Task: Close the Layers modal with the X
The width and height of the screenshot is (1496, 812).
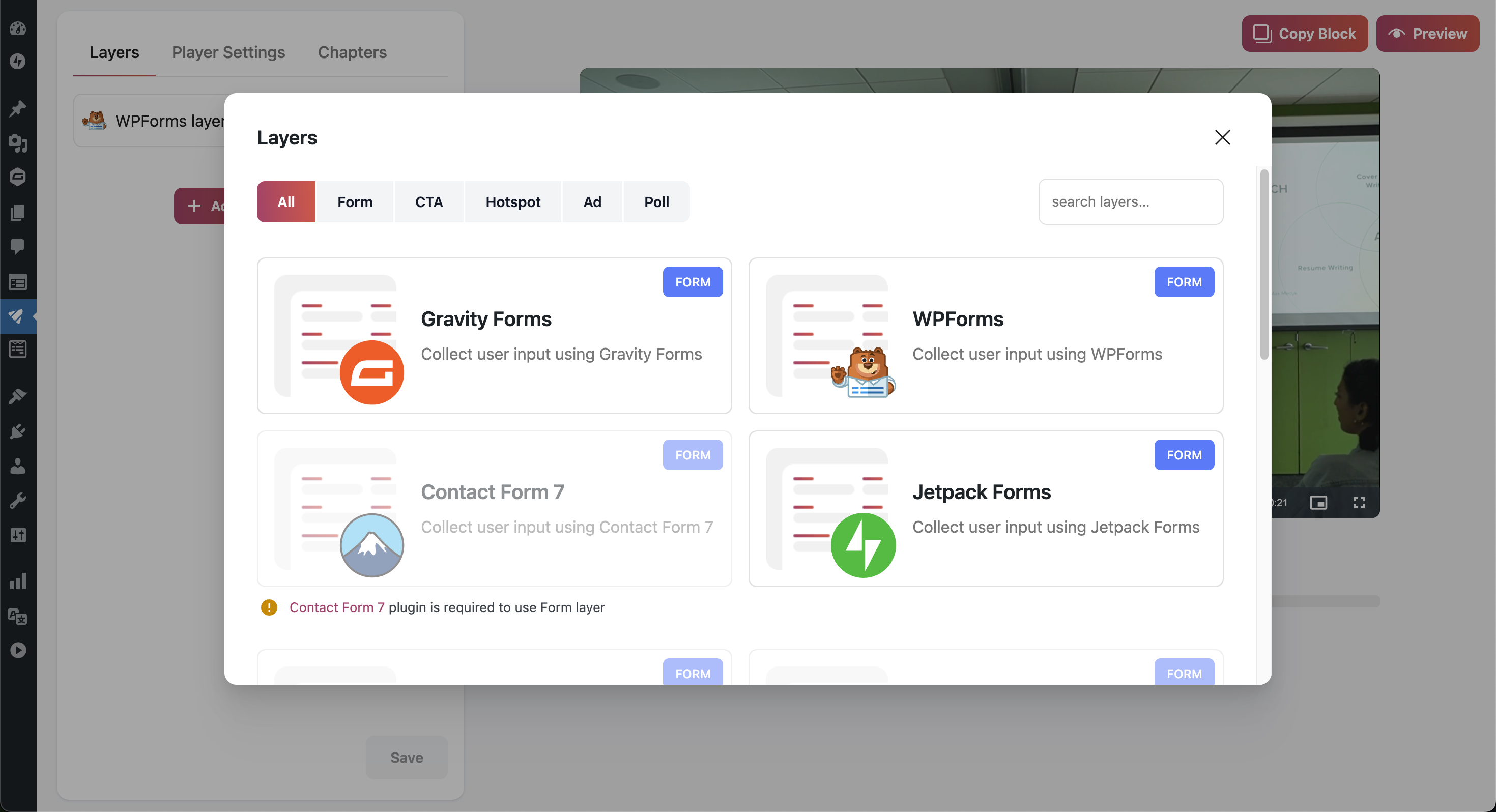Action: pos(1222,138)
